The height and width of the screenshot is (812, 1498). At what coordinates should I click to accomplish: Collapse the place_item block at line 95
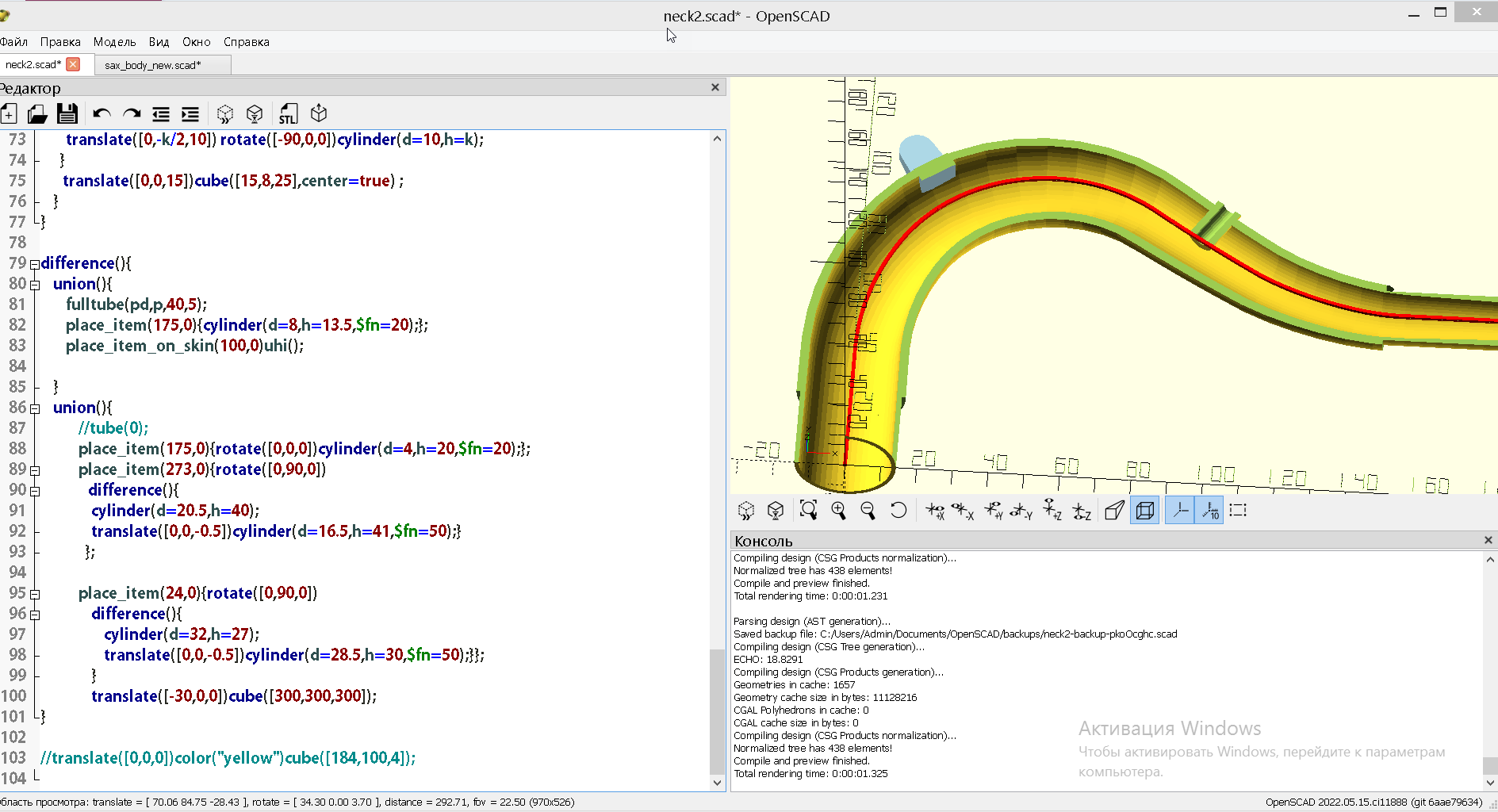click(34, 594)
